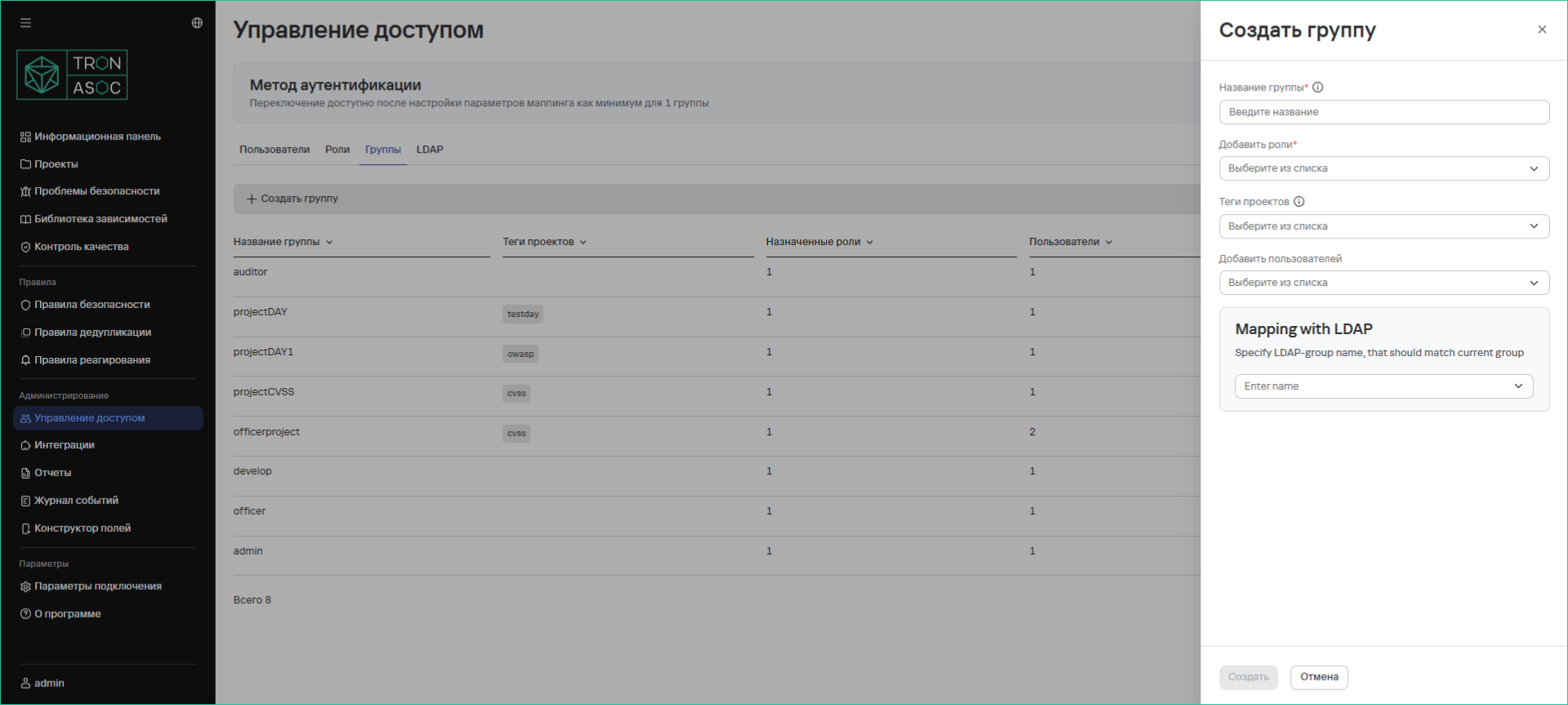Viewport: 1568px width, 705px height.
Task: Switch to the LDAP tab
Action: pyautogui.click(x=430, y=149)
